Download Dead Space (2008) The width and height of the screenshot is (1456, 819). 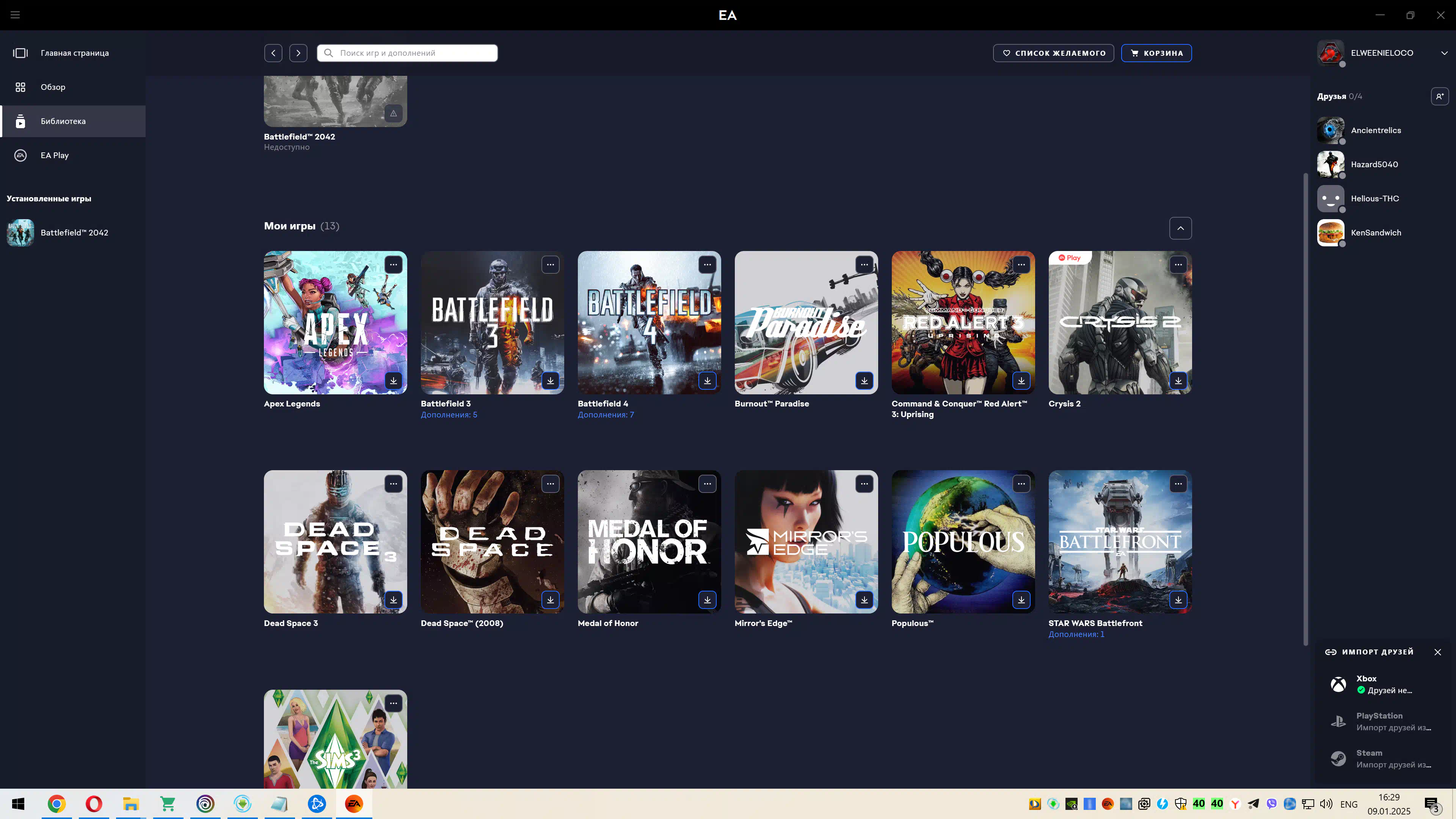click(551, 600)
